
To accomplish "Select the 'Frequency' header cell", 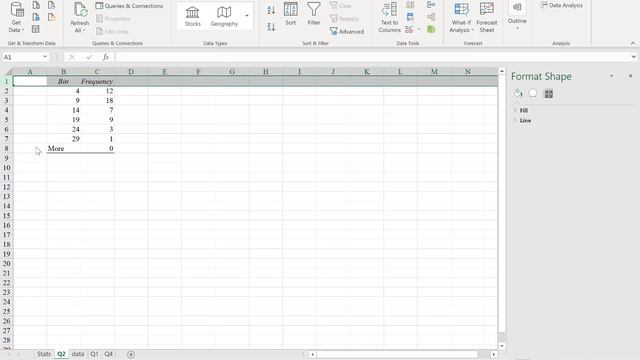I will click(x=97, y=81).
